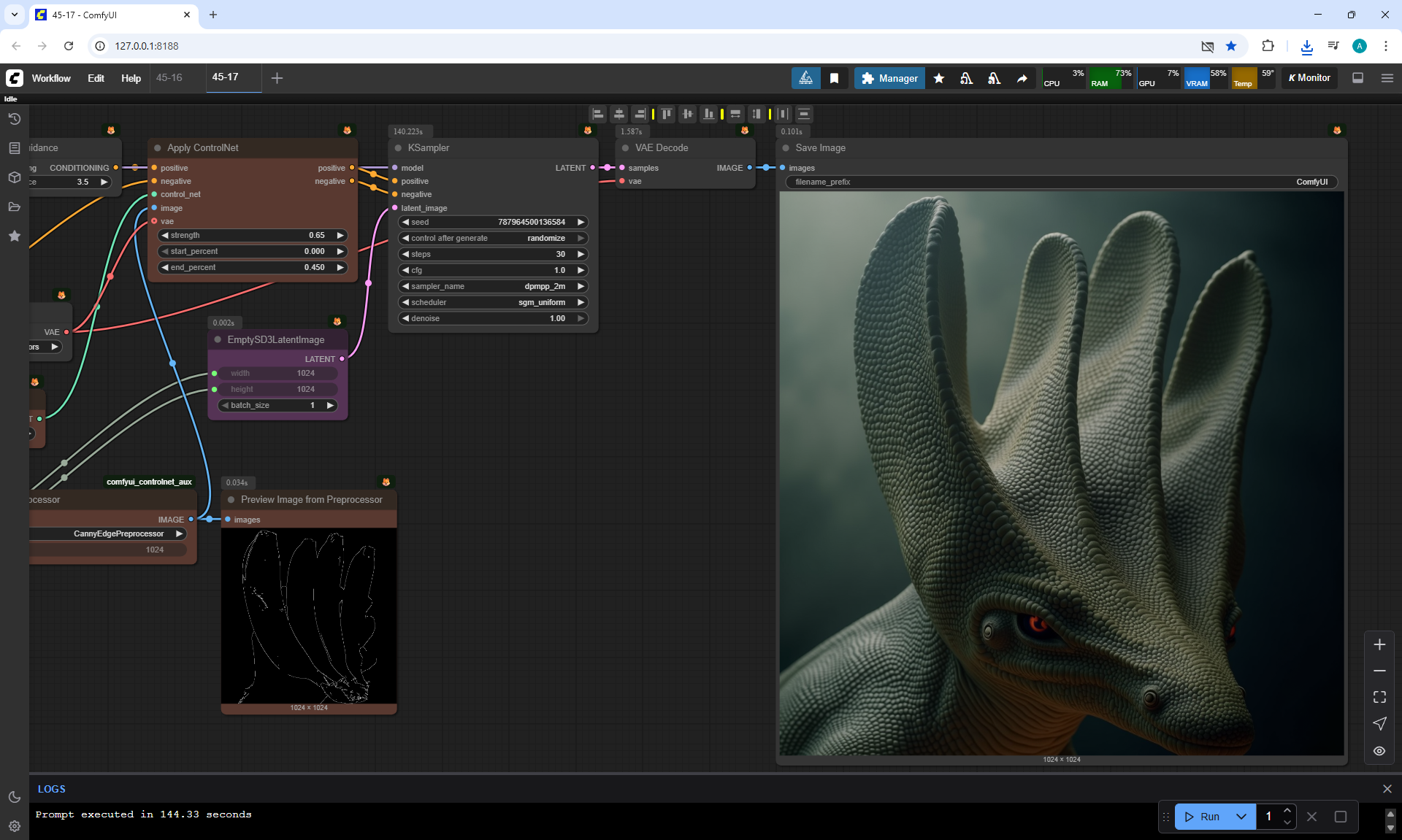Click the strength slider in Apply ControlNet

[252, 235]
